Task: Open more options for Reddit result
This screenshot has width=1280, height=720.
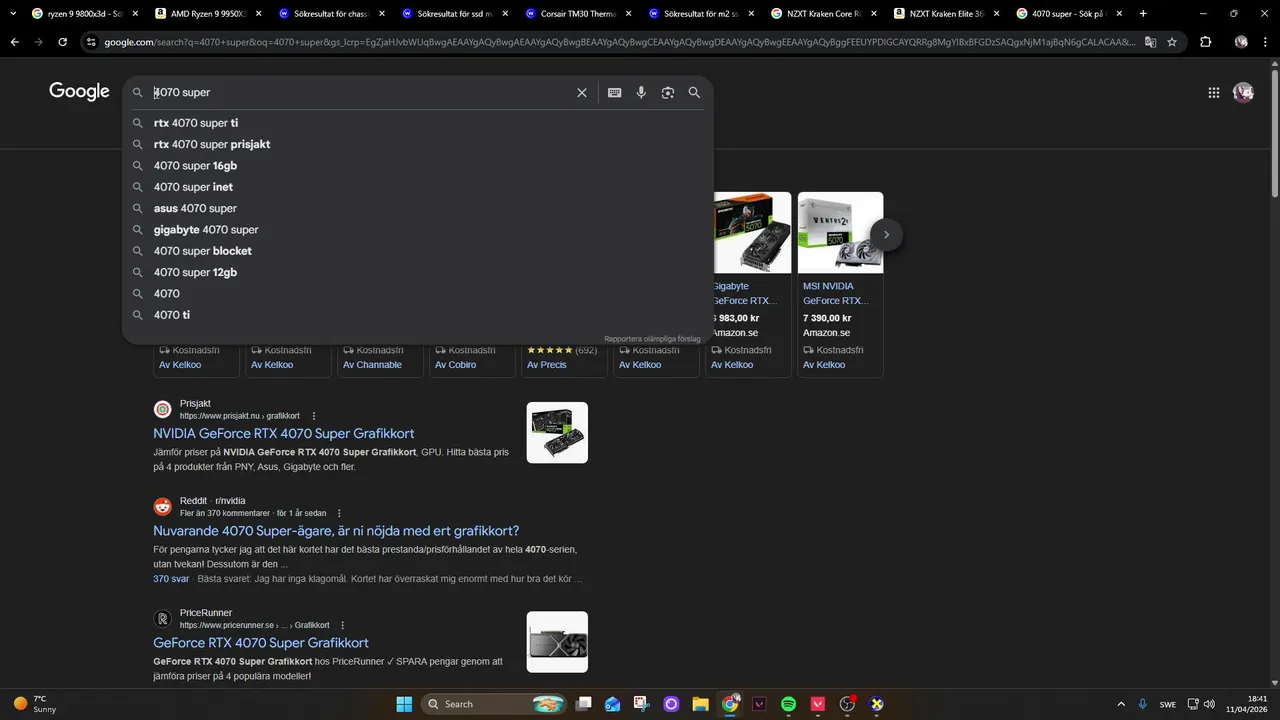Action: click(339, 513)
